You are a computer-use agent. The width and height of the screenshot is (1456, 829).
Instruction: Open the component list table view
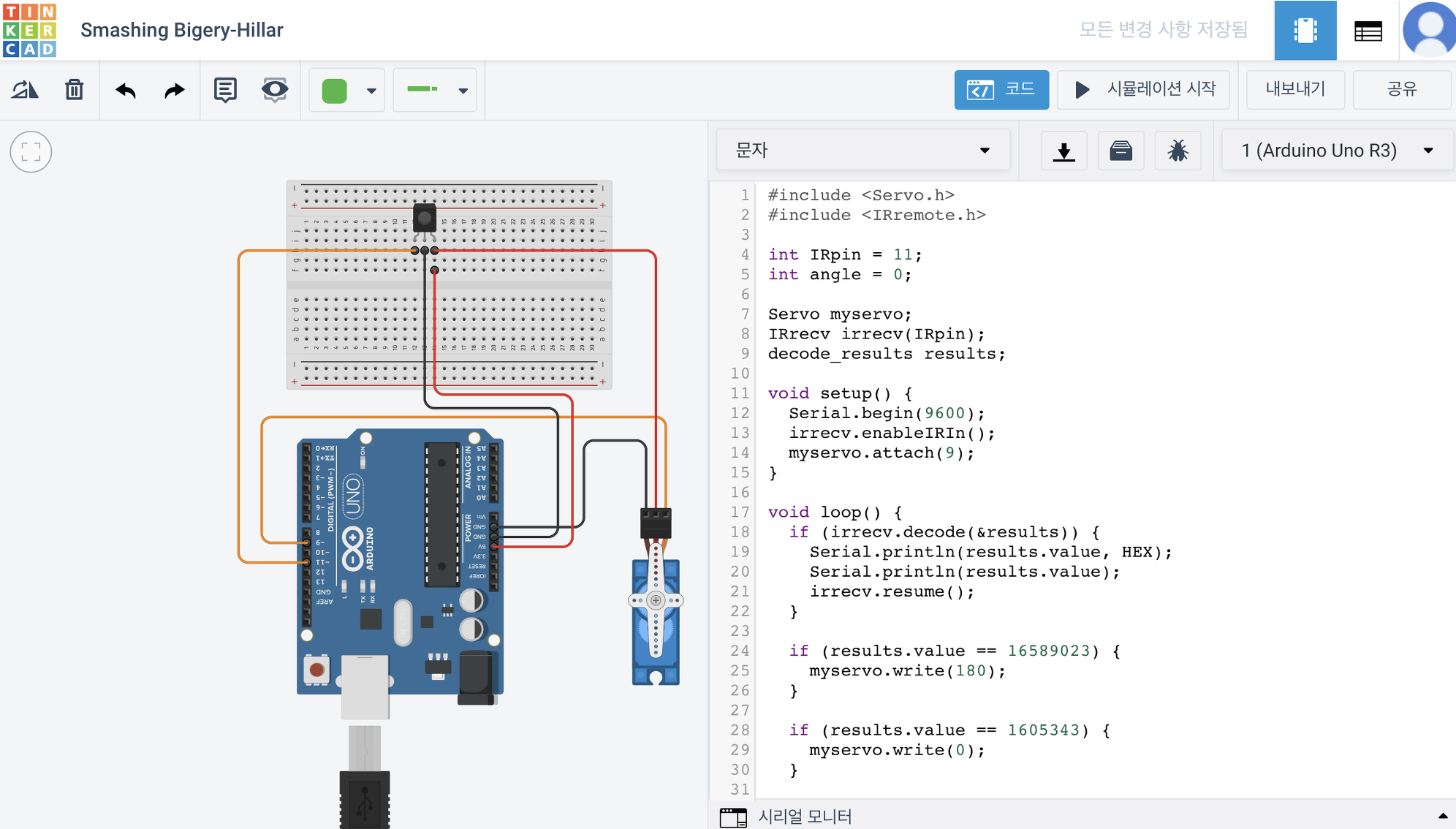[x=1368, y=30]
